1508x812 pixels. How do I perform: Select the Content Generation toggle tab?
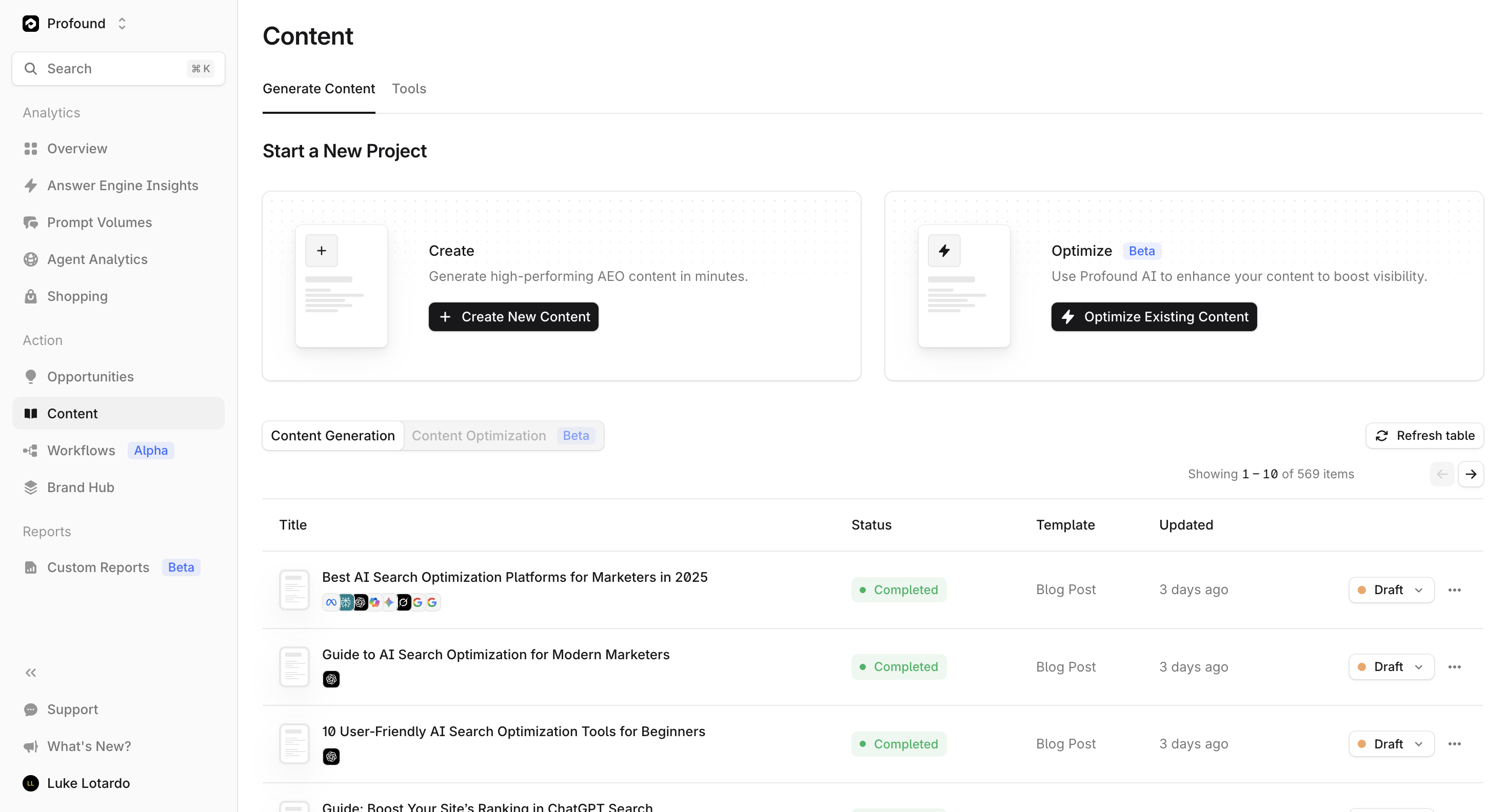pos(333,436)
